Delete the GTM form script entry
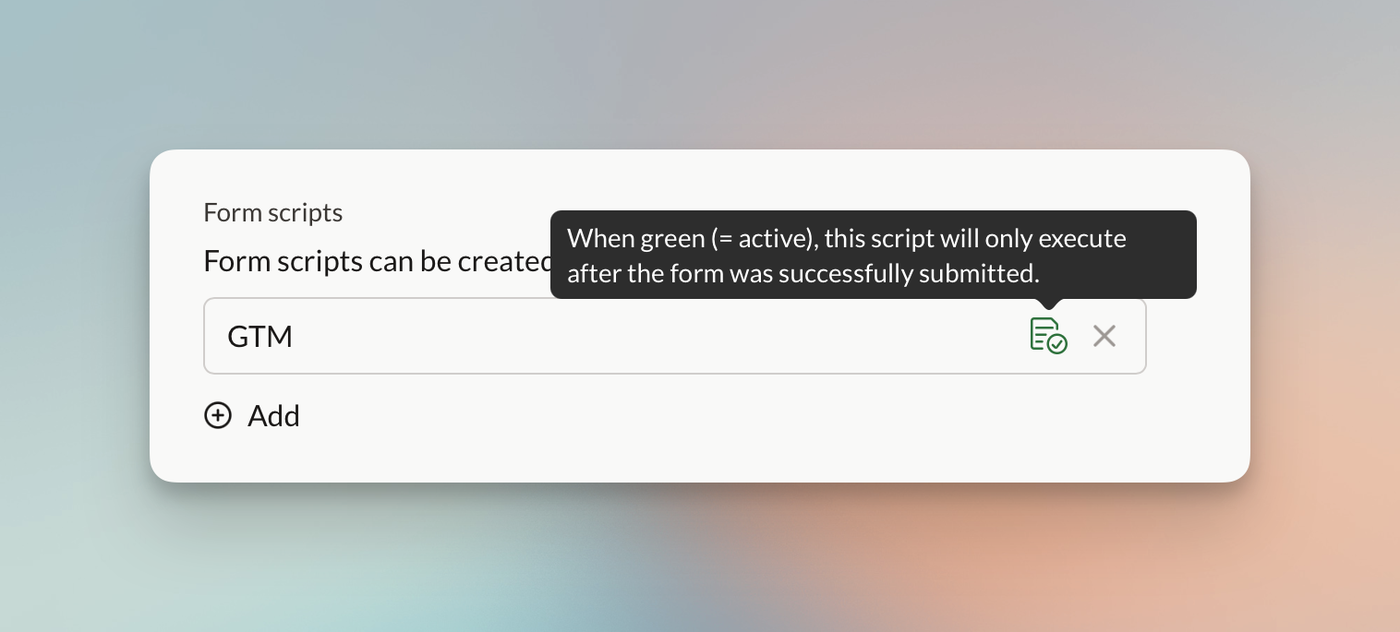The image size is (1400, 632). (1104, 336)
